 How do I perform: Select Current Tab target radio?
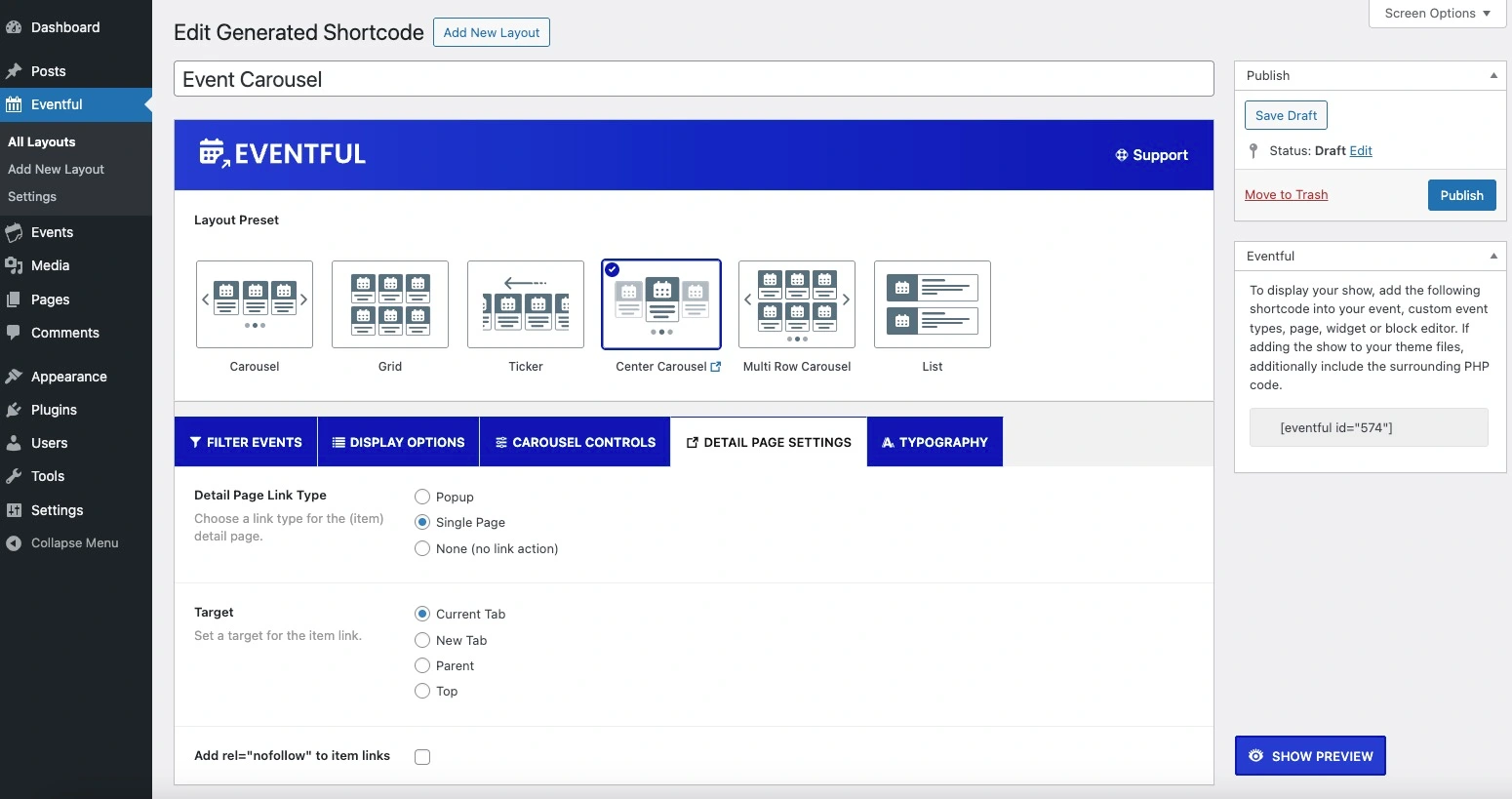(x=422, y=614)
